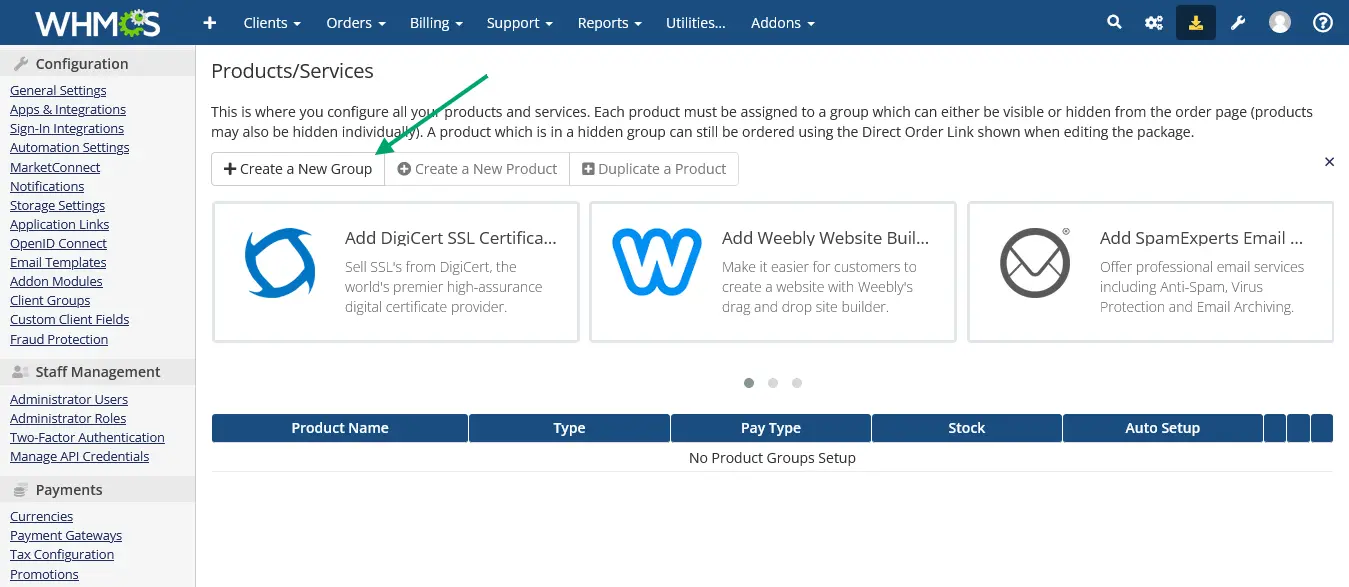Screen dimensions: 1349x587
Task: Open OpenID Connect link
Action: coord(58,243)
